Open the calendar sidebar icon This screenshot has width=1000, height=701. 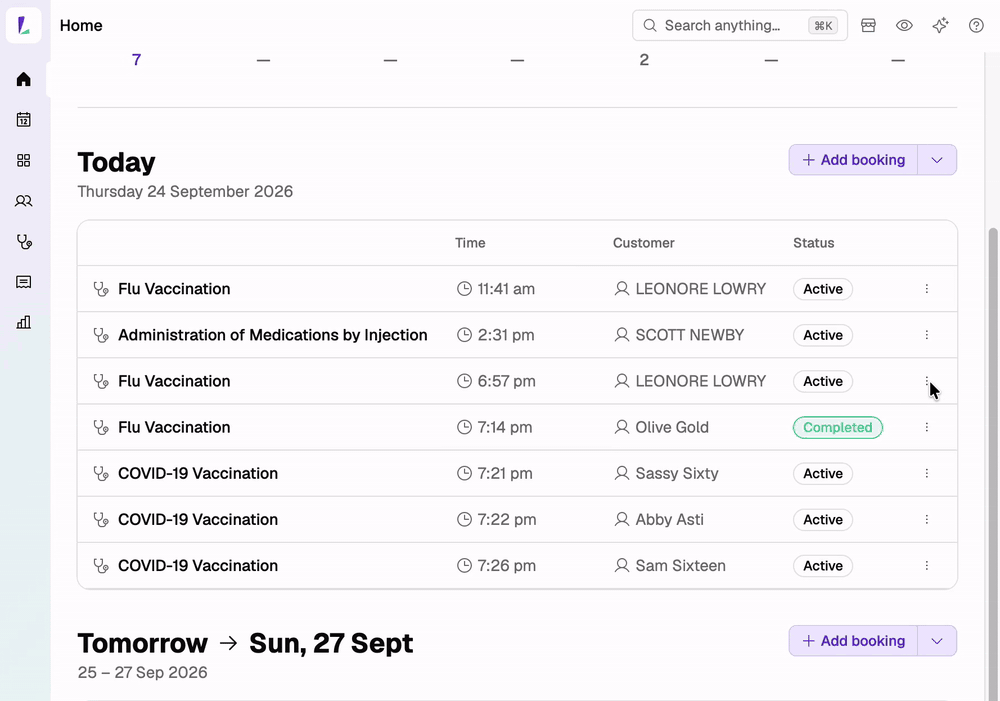tap(24, 120)
